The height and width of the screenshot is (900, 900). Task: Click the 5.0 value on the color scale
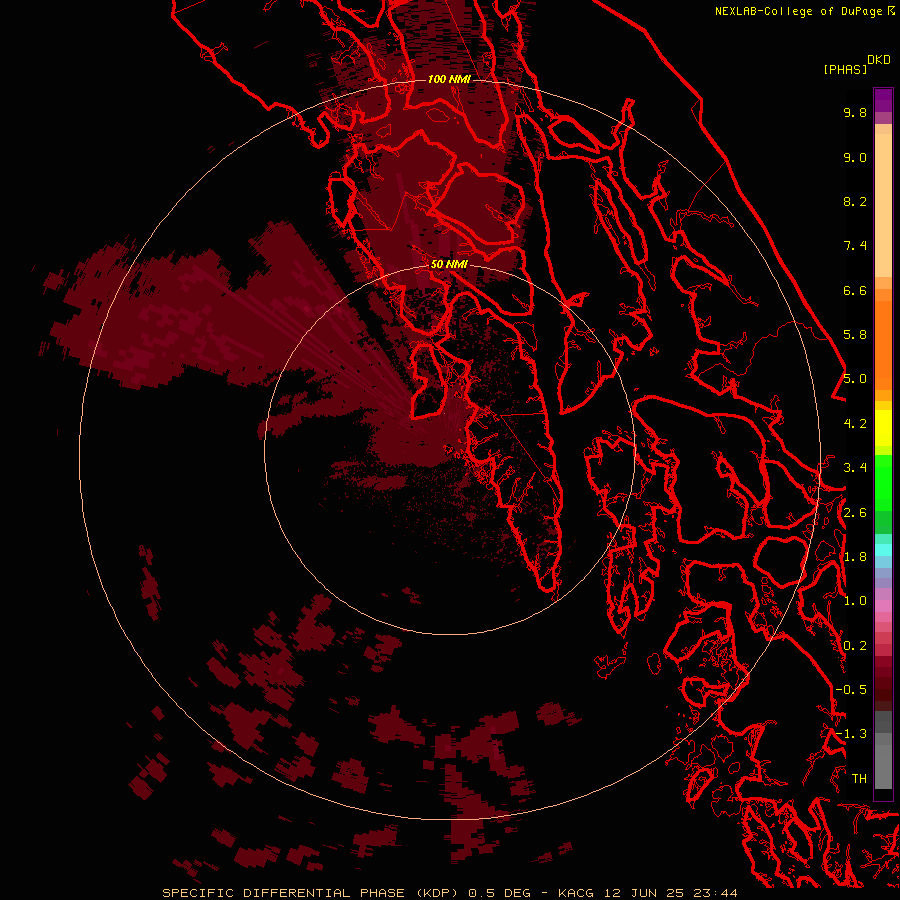tap(855, 379)
